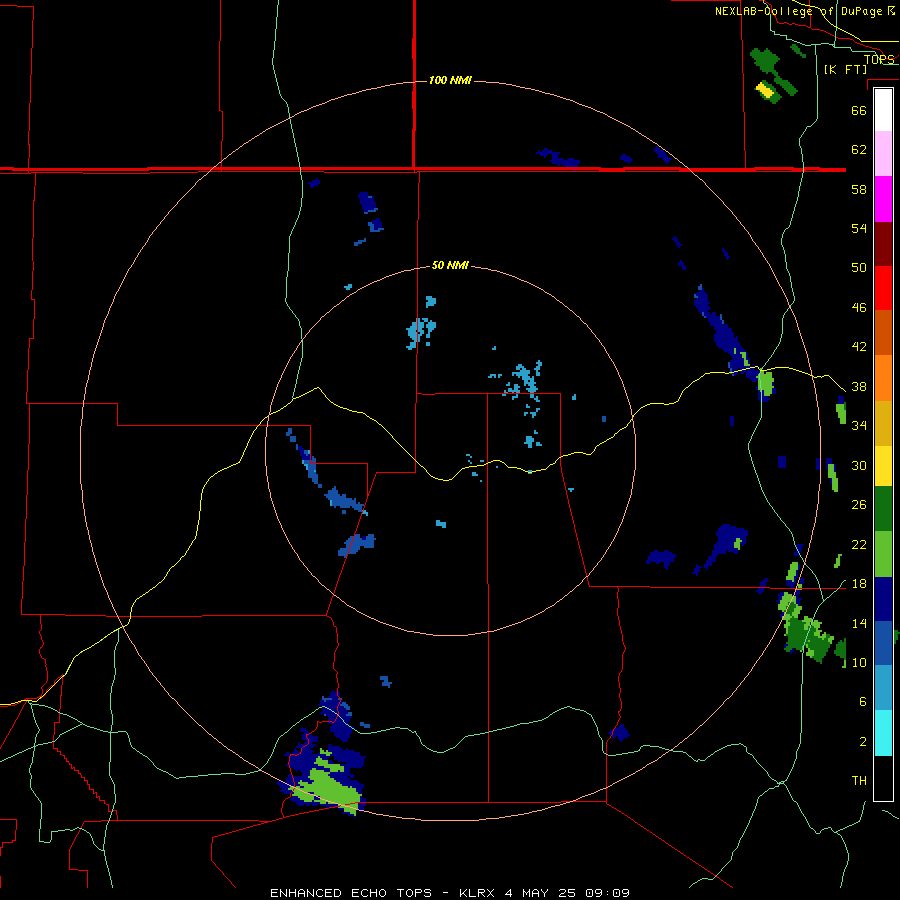
Task: Click the 100 NMI range ring label
Action: 451,80
